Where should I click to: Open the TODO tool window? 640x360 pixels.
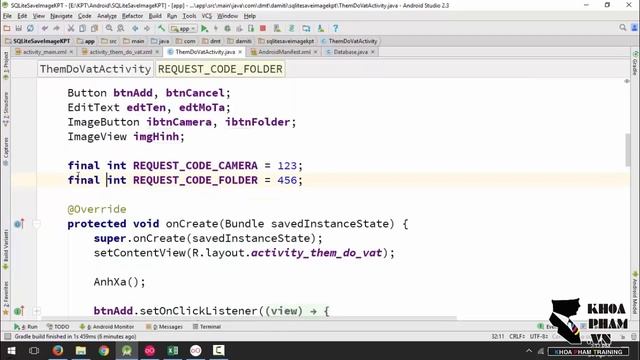(x=58, y=327)
